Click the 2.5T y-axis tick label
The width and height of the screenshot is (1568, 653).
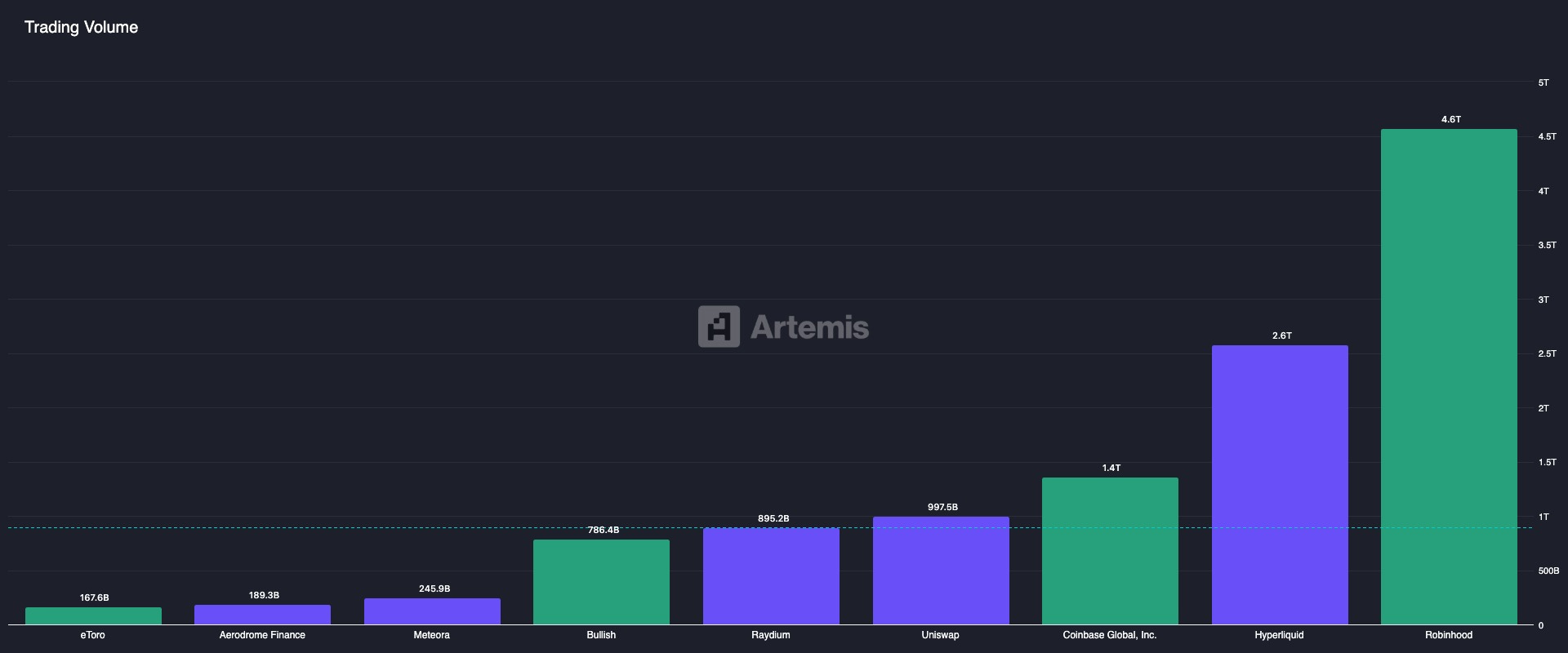tap(1547, 354)
